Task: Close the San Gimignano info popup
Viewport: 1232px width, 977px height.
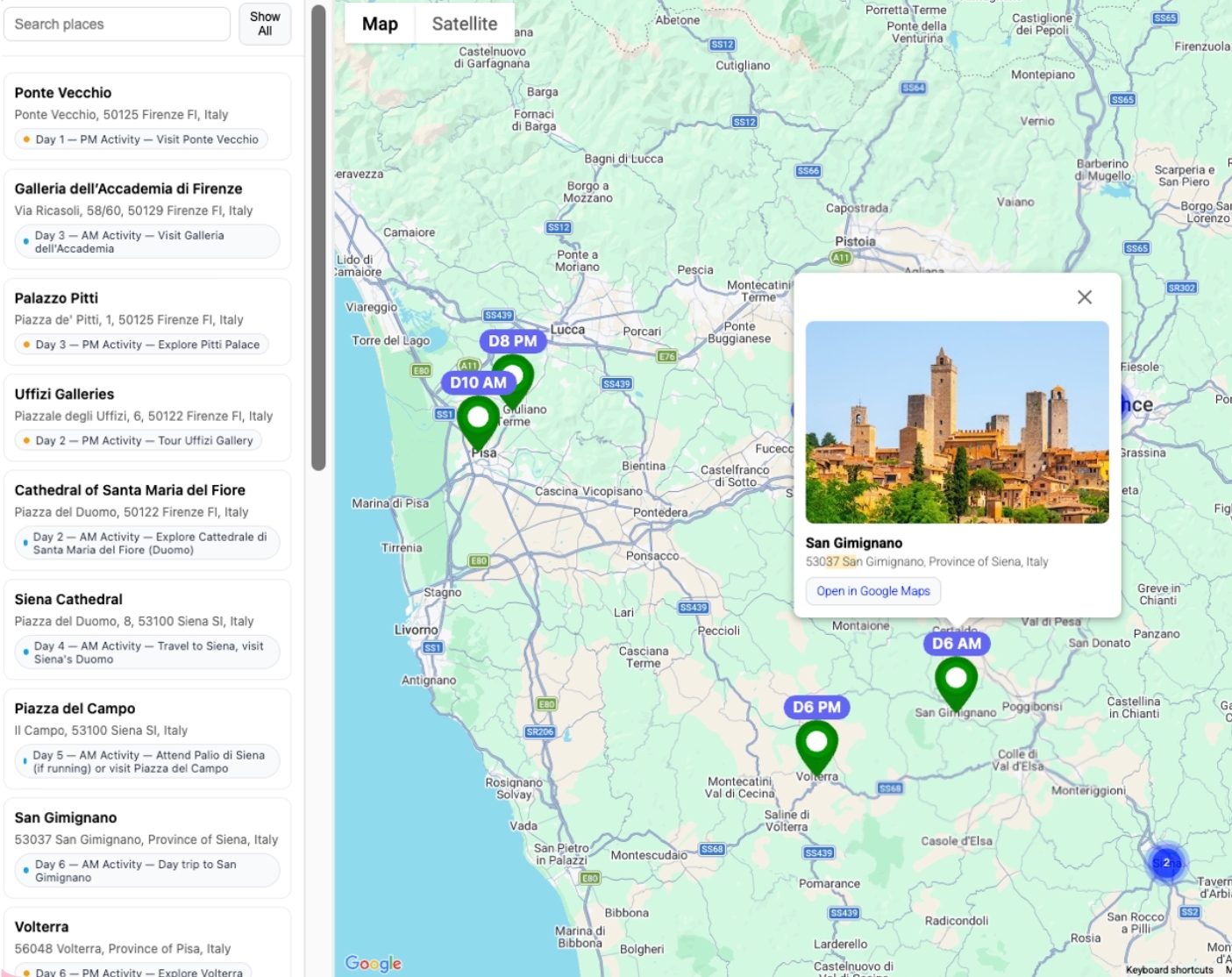Action: point(1085,297)
